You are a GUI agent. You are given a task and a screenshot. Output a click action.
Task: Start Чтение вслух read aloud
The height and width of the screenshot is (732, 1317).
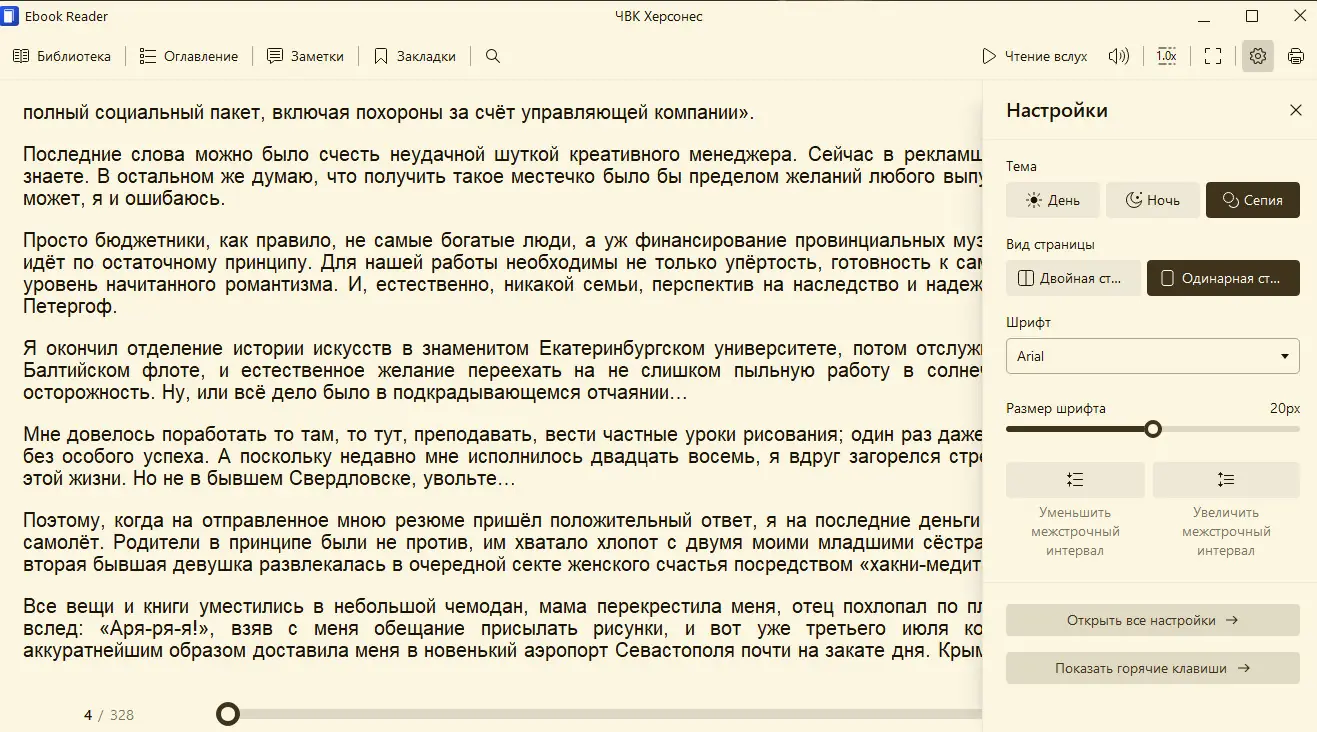tap(1034, 56)
